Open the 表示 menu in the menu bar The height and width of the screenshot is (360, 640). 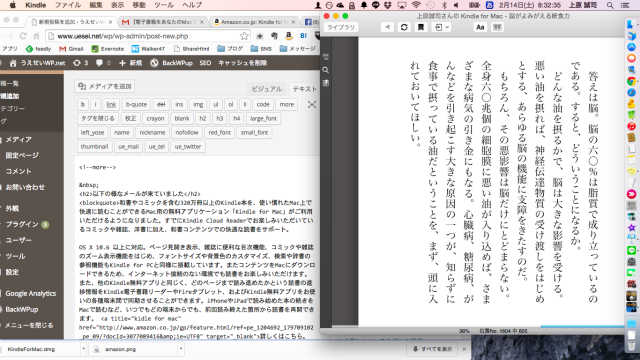pyautogui.click(x=118, y=5)
